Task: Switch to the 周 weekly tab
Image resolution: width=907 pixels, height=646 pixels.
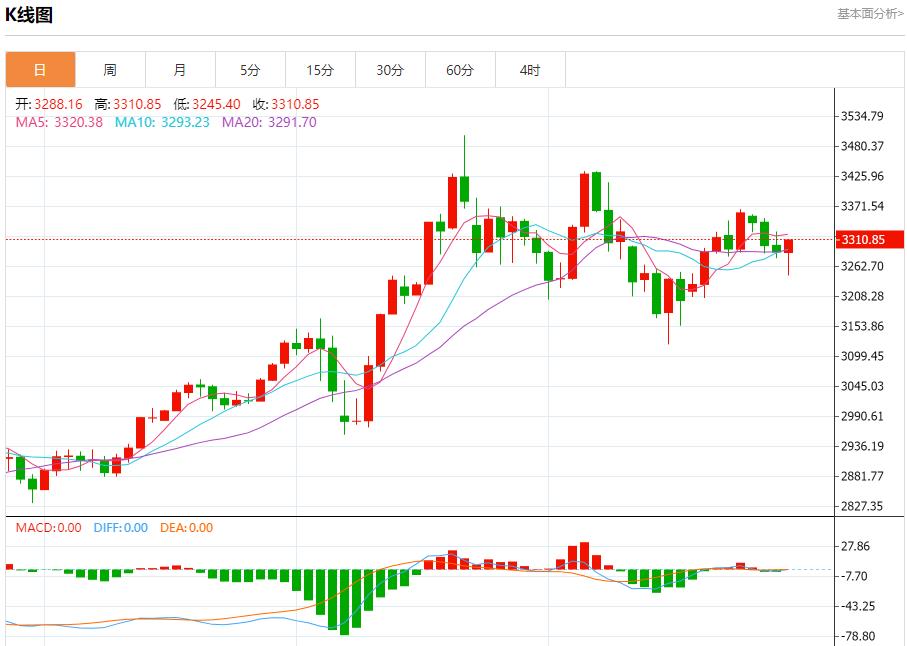Action: pyautogui.click(x=110, y=70)
